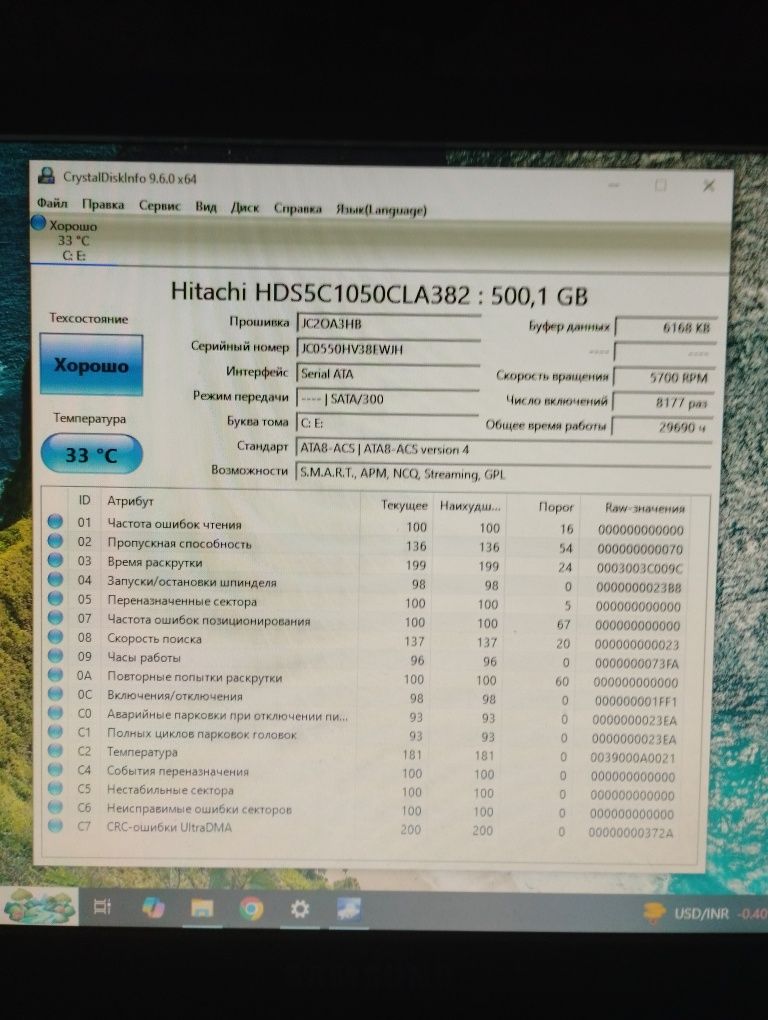Click the Буква тома field C: E:
Viewport: 768px width, 1020px height.
pos(388,423)
